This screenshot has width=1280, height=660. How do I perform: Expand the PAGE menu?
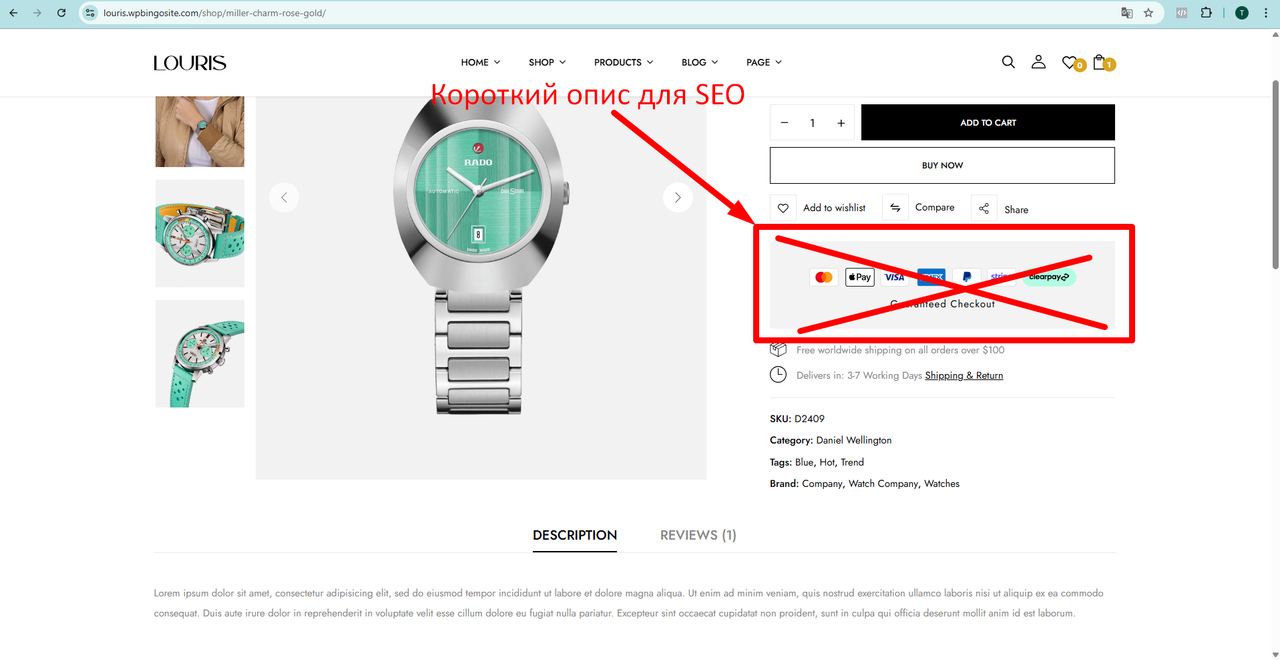pos(764,62)
